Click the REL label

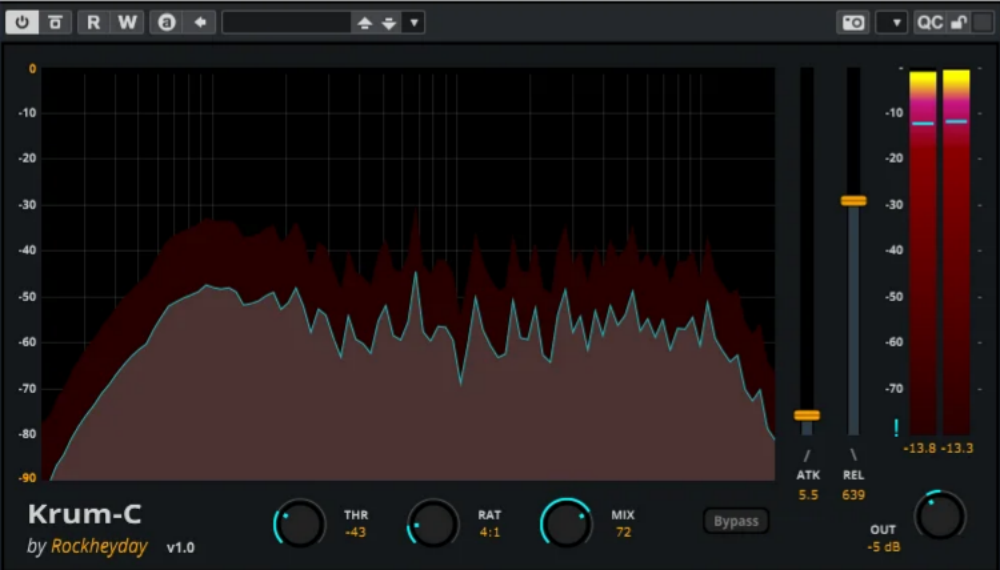(x=853, y=475)
